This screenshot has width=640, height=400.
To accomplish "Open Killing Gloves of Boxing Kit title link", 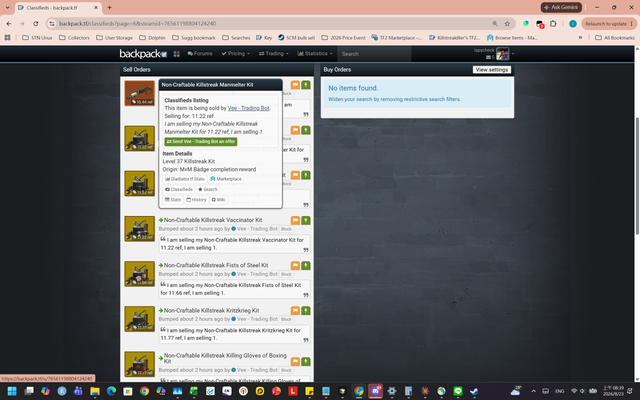I will (x=225, y=358).
